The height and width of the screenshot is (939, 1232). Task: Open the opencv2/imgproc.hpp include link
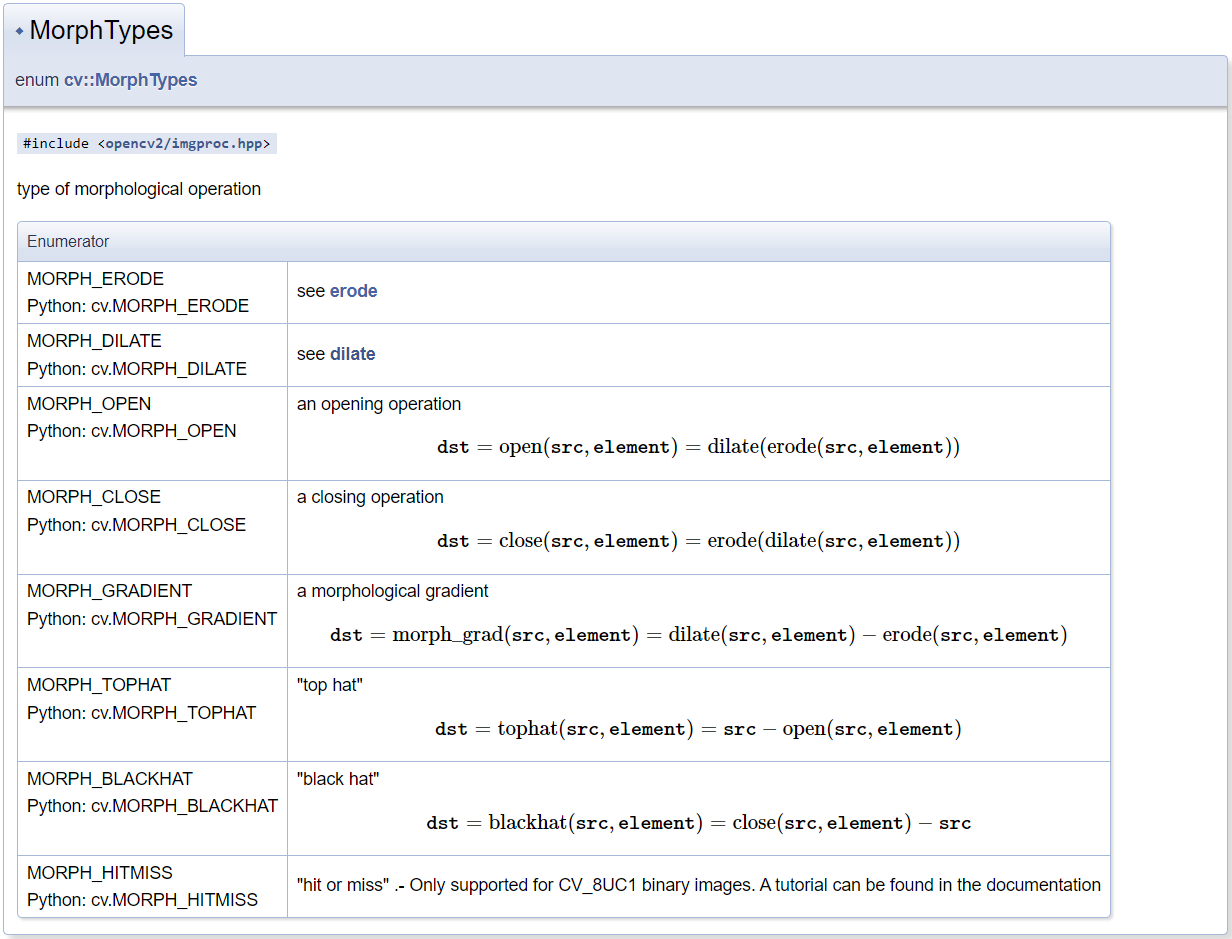click(x=183, y=144)
